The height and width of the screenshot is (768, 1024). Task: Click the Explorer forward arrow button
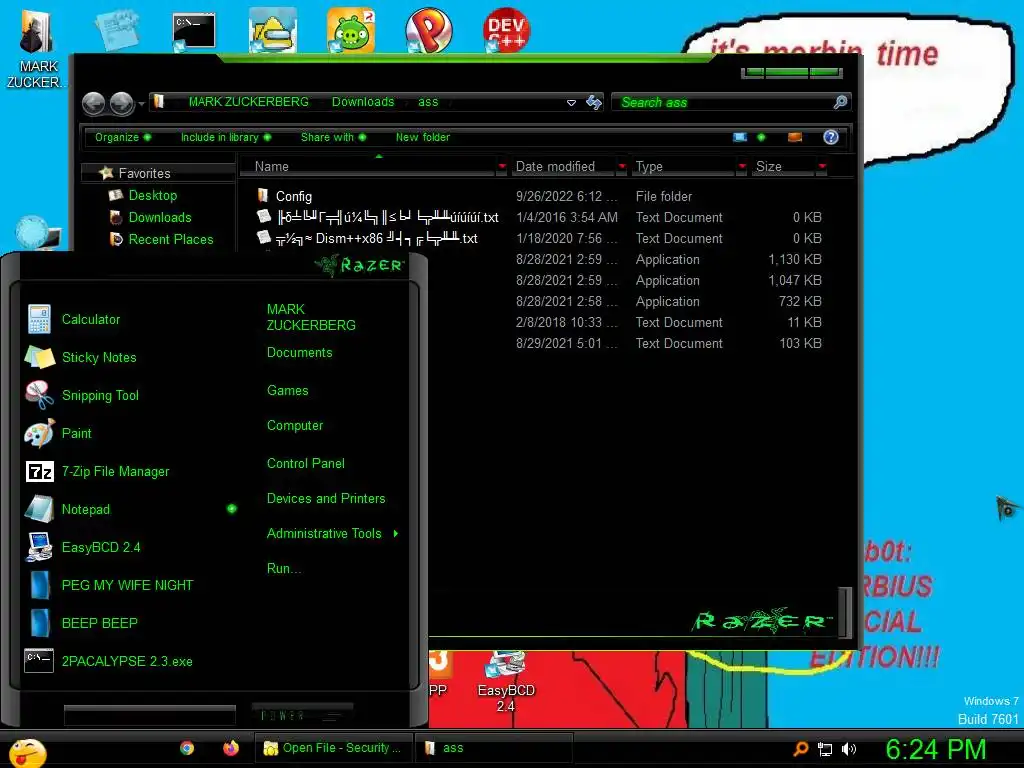pyautogui.click(x=121, y=103)
